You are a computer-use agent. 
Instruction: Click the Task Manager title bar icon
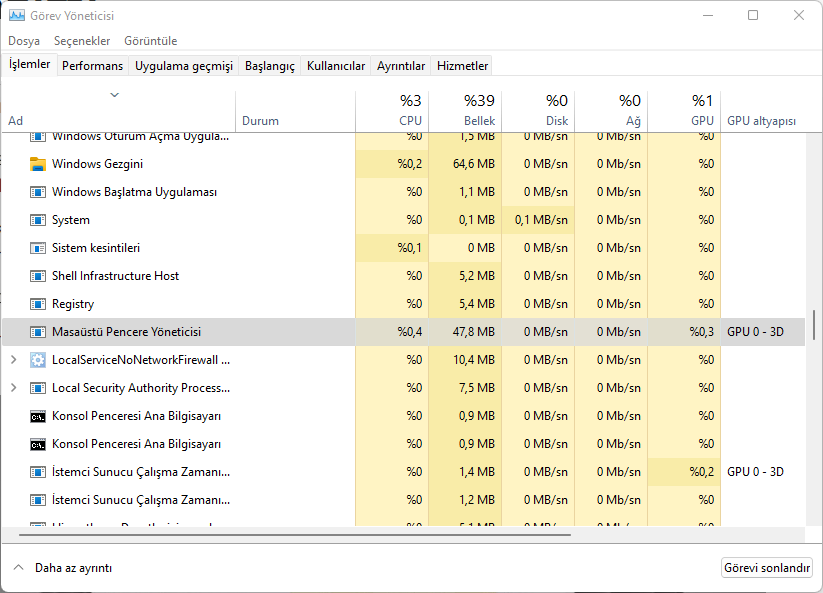[x=16, y=16]
